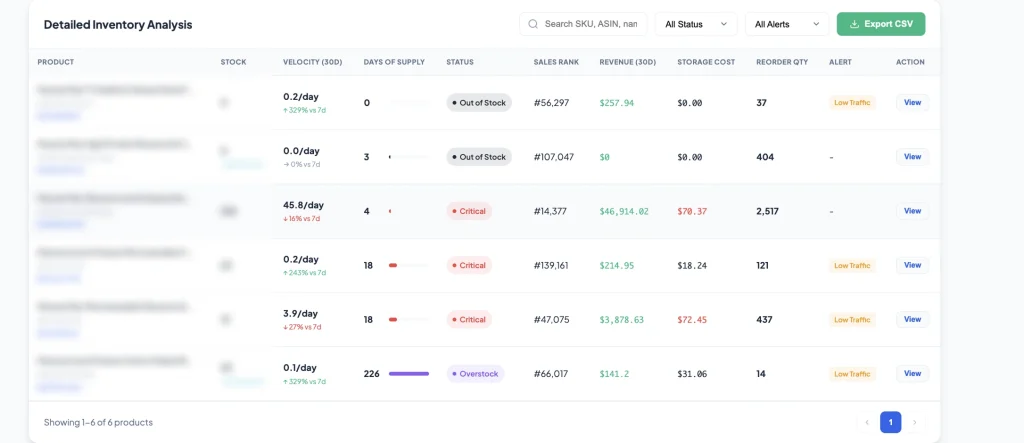Click Out of Stock badge in #56,297 row
This screenshot has width=1024, height=443.
pyautogui.click(x=479, y=103)
